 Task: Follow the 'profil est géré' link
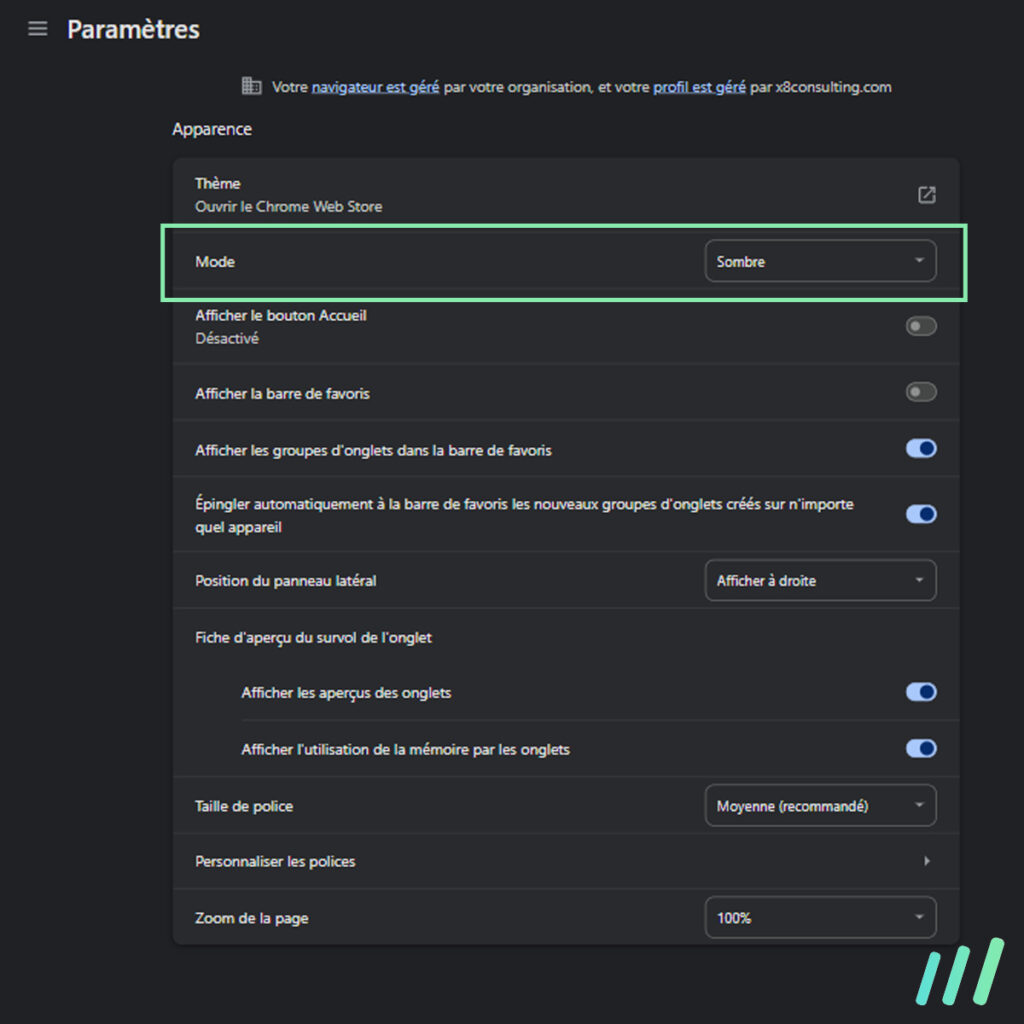[x=699, y=87]
